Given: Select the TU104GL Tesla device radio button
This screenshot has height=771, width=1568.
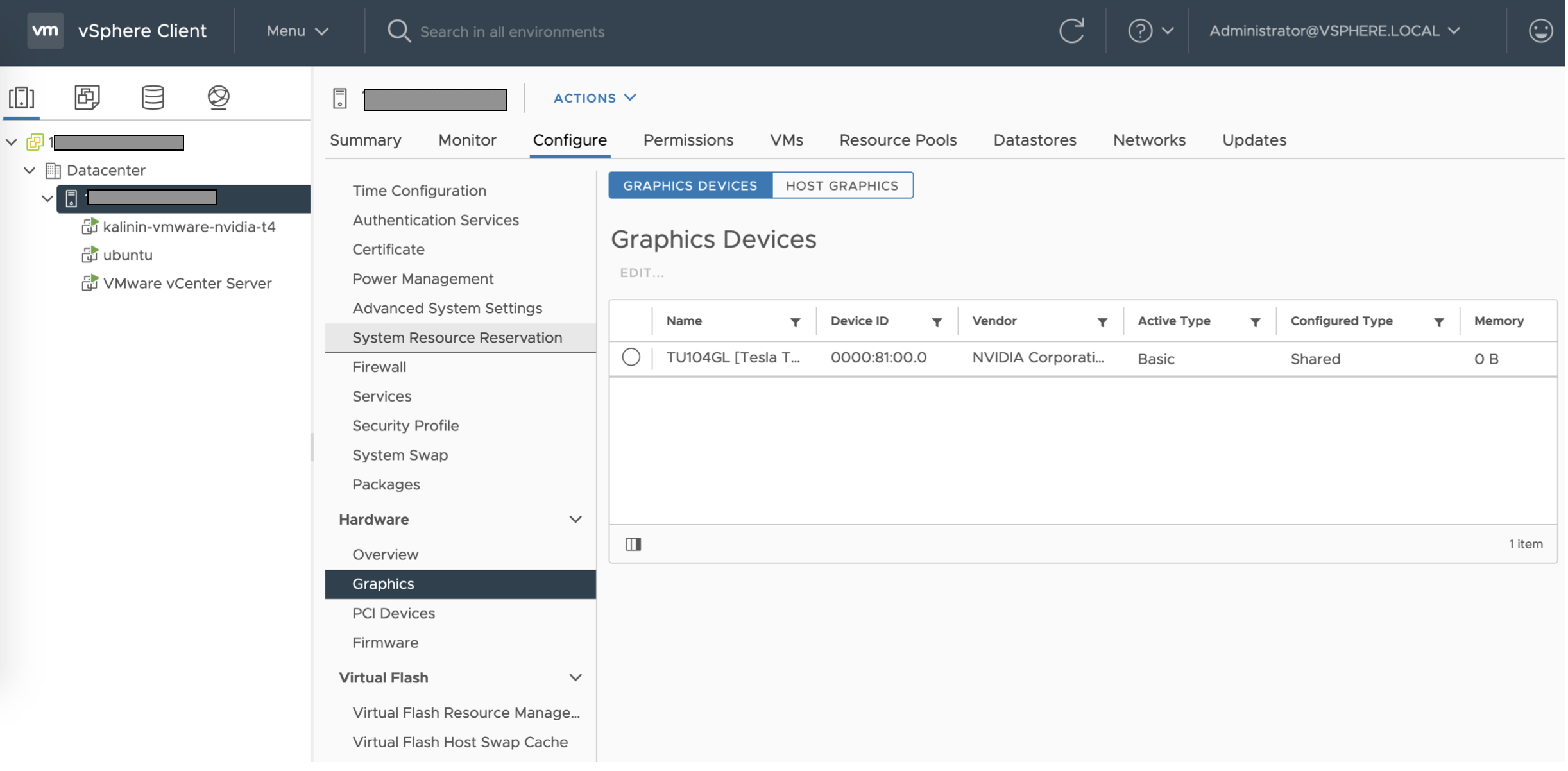Looking at the screenshot, I should click(632, 358).
